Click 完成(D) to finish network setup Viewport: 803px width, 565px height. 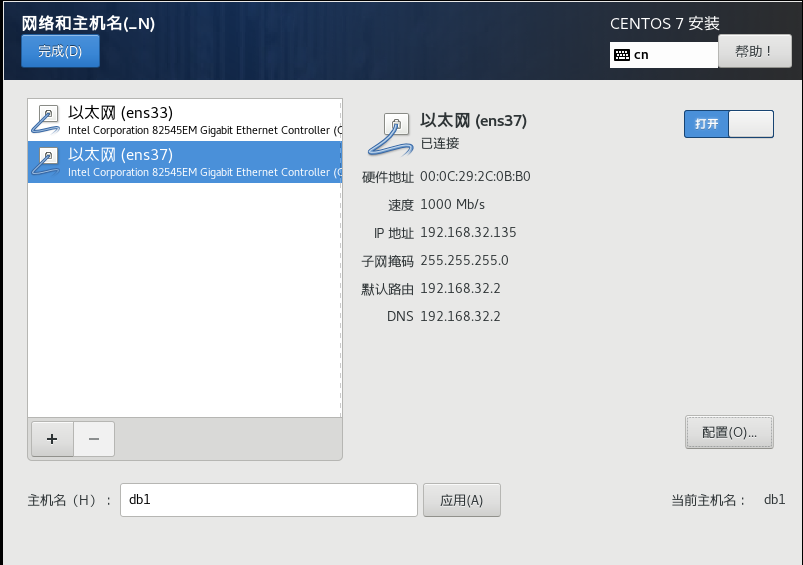click(60, 51)
